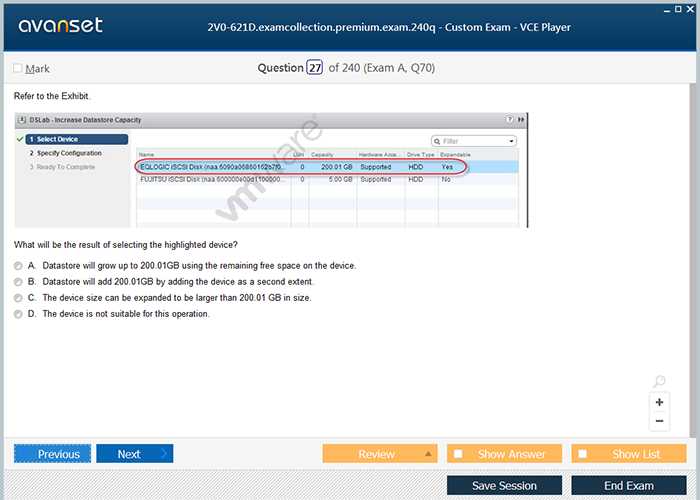The image size is (700, 500).
Task: Close the VCE Player window
Action: 688,8
